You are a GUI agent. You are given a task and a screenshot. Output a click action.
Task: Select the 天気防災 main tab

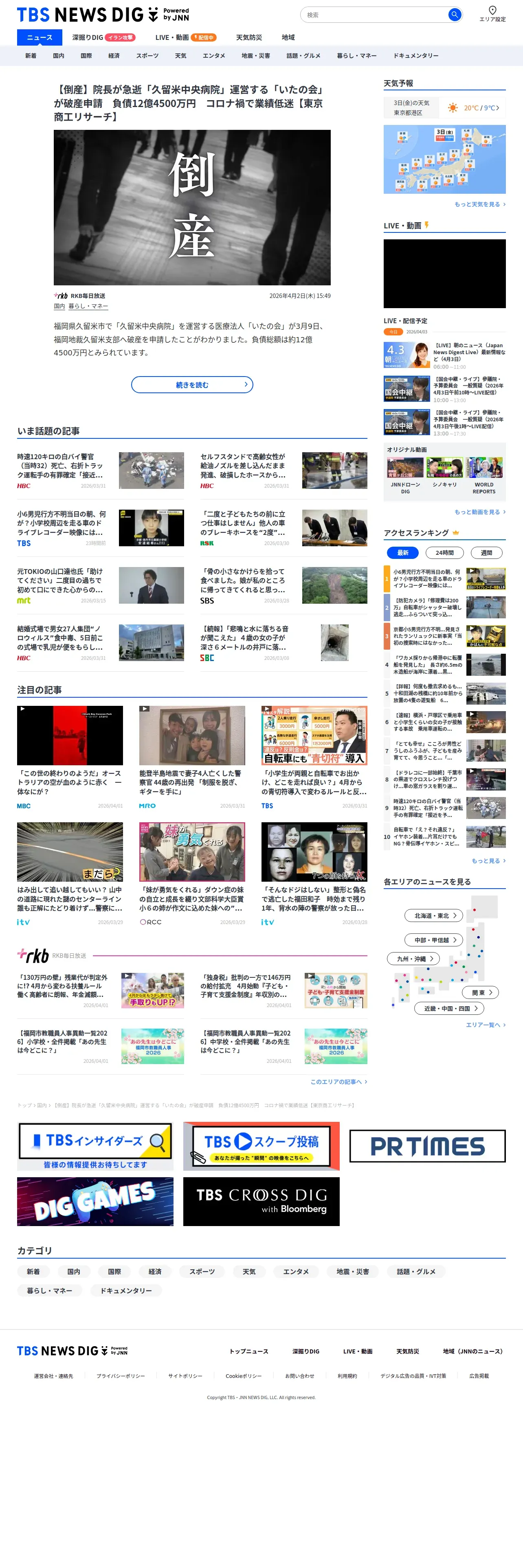[249, 37]
